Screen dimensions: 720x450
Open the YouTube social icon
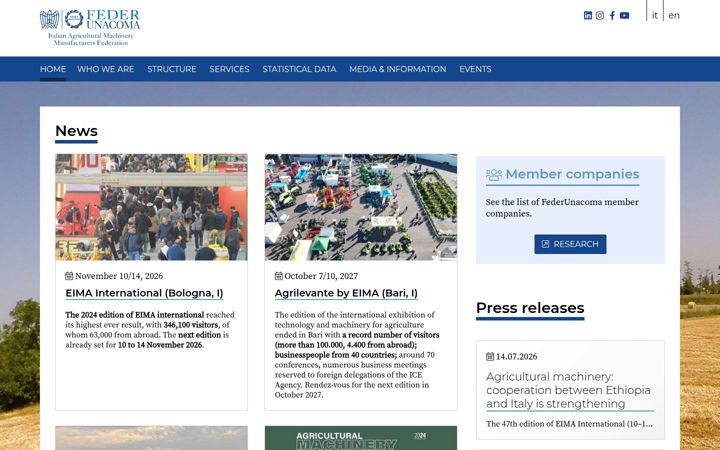(624, 15)
